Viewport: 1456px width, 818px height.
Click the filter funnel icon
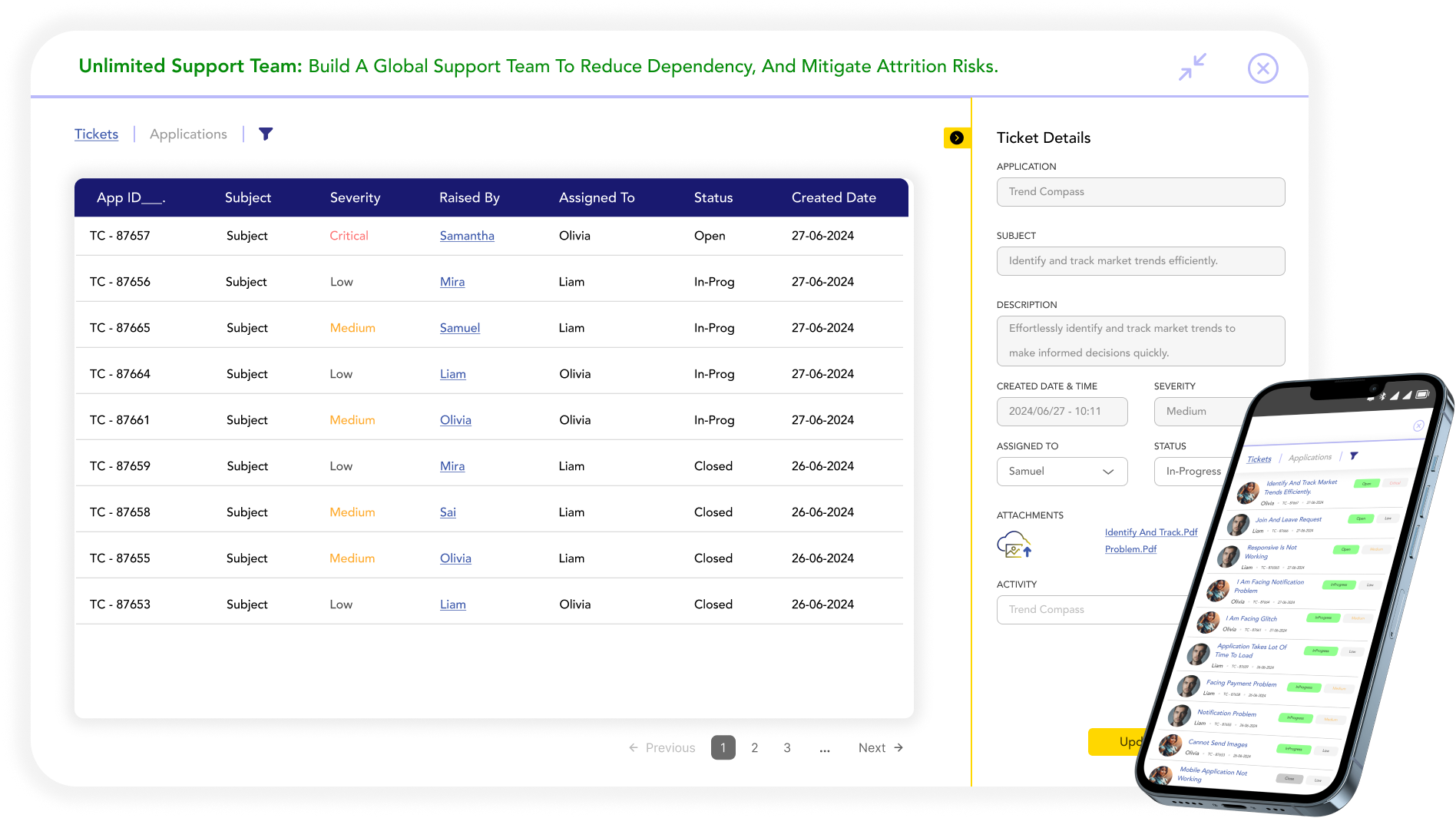266,134
